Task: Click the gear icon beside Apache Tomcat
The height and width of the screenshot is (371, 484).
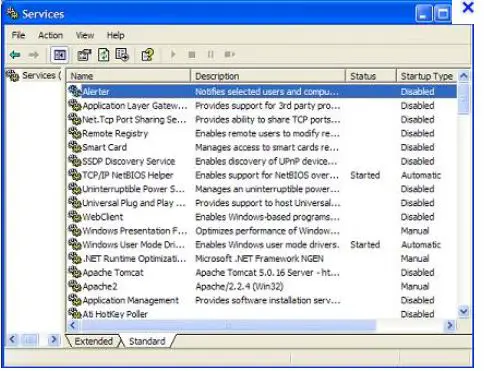Action: pos(75,272)
